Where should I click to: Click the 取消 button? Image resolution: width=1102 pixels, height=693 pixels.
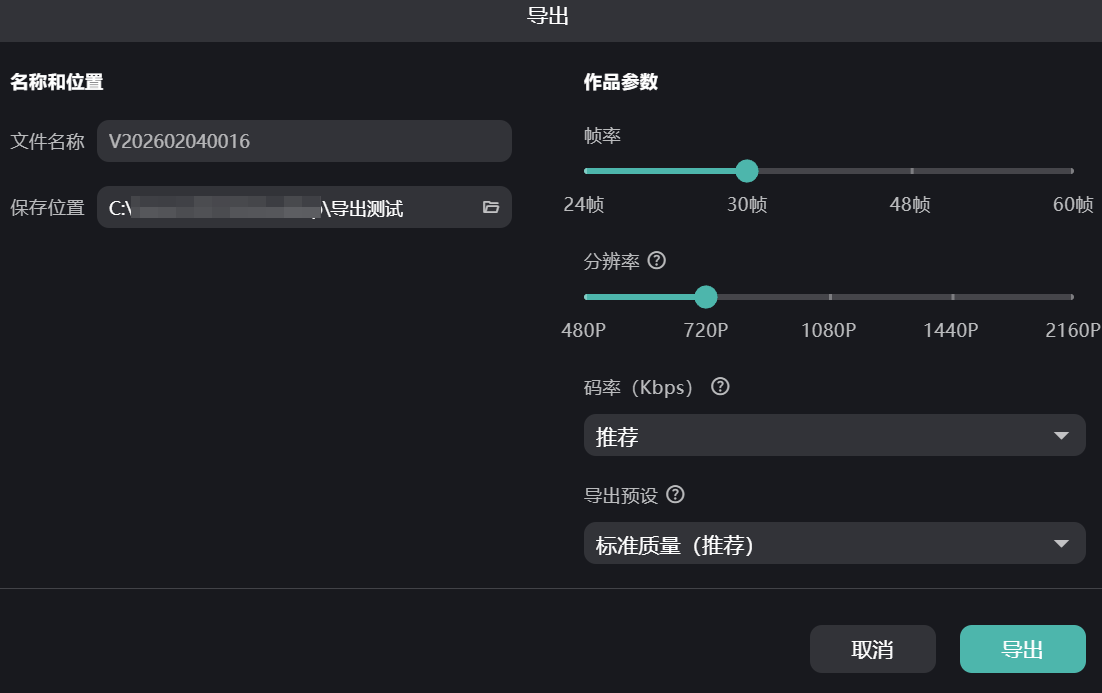point(872,649)
